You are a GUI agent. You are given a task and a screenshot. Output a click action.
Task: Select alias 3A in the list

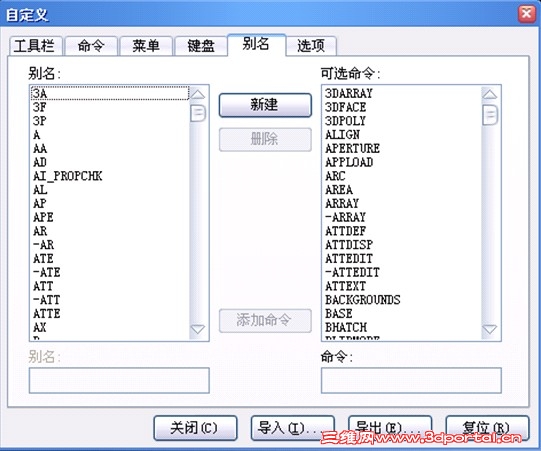110,93
